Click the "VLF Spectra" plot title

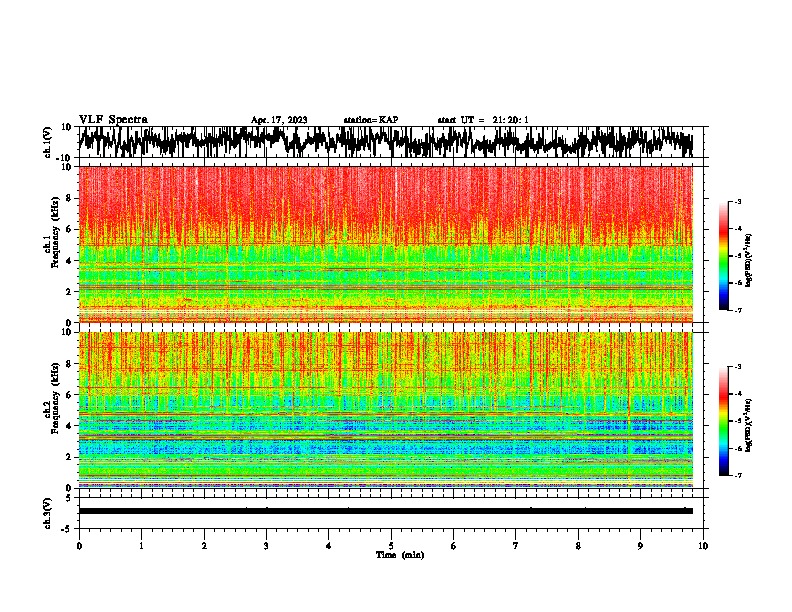click(x=113, y=120)
